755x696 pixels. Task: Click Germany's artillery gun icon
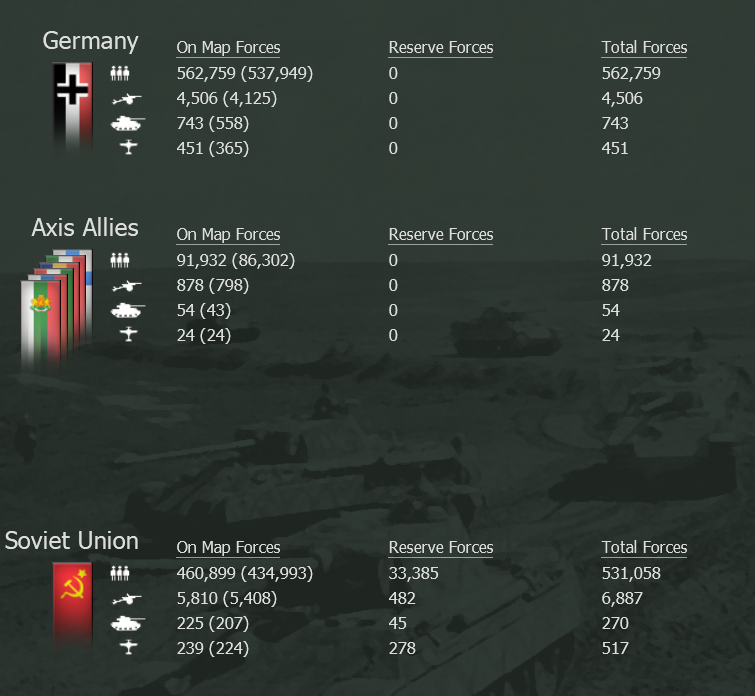coord(127,99)
